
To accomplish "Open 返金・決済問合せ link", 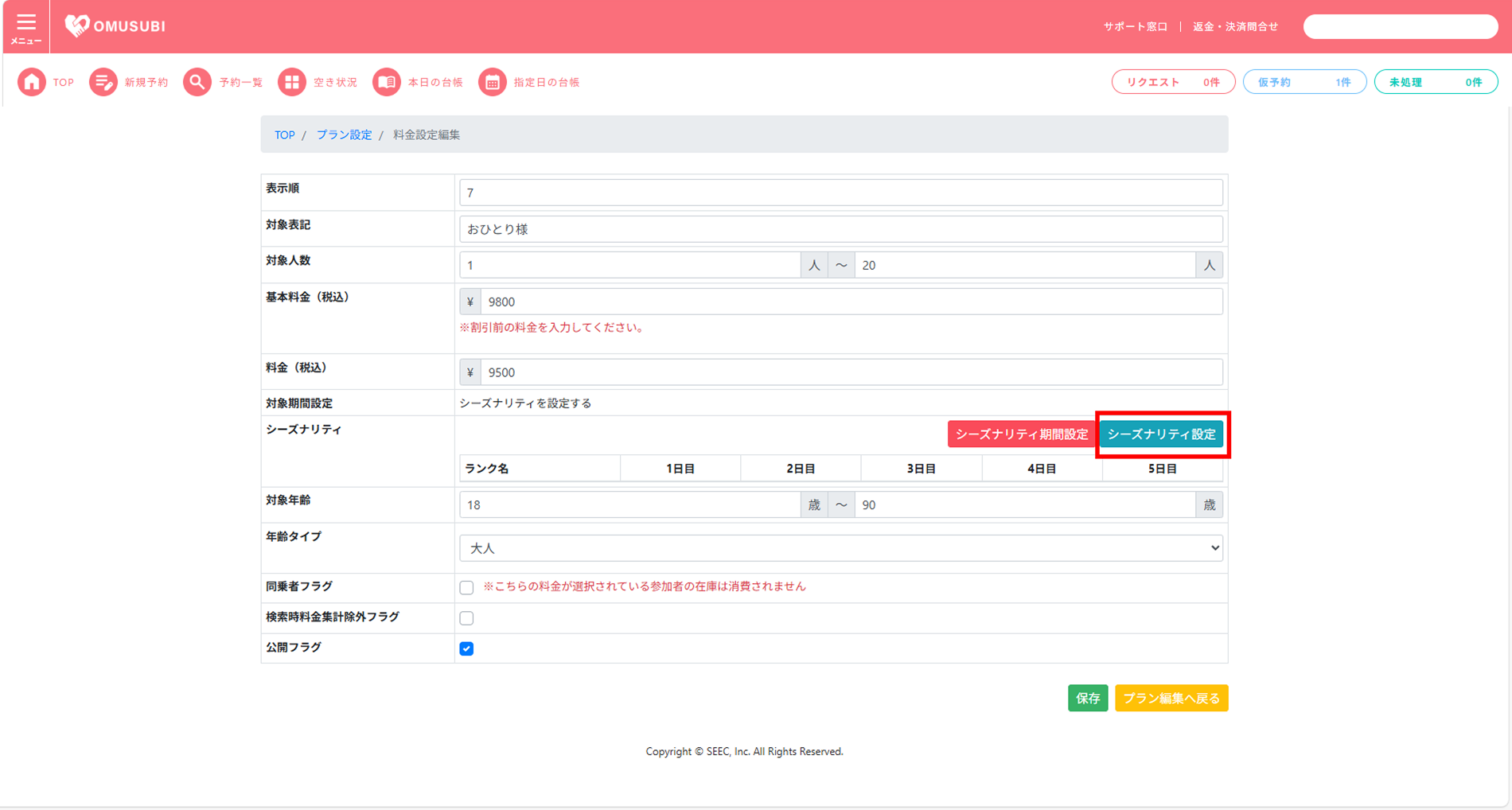I will (1235, 27).
